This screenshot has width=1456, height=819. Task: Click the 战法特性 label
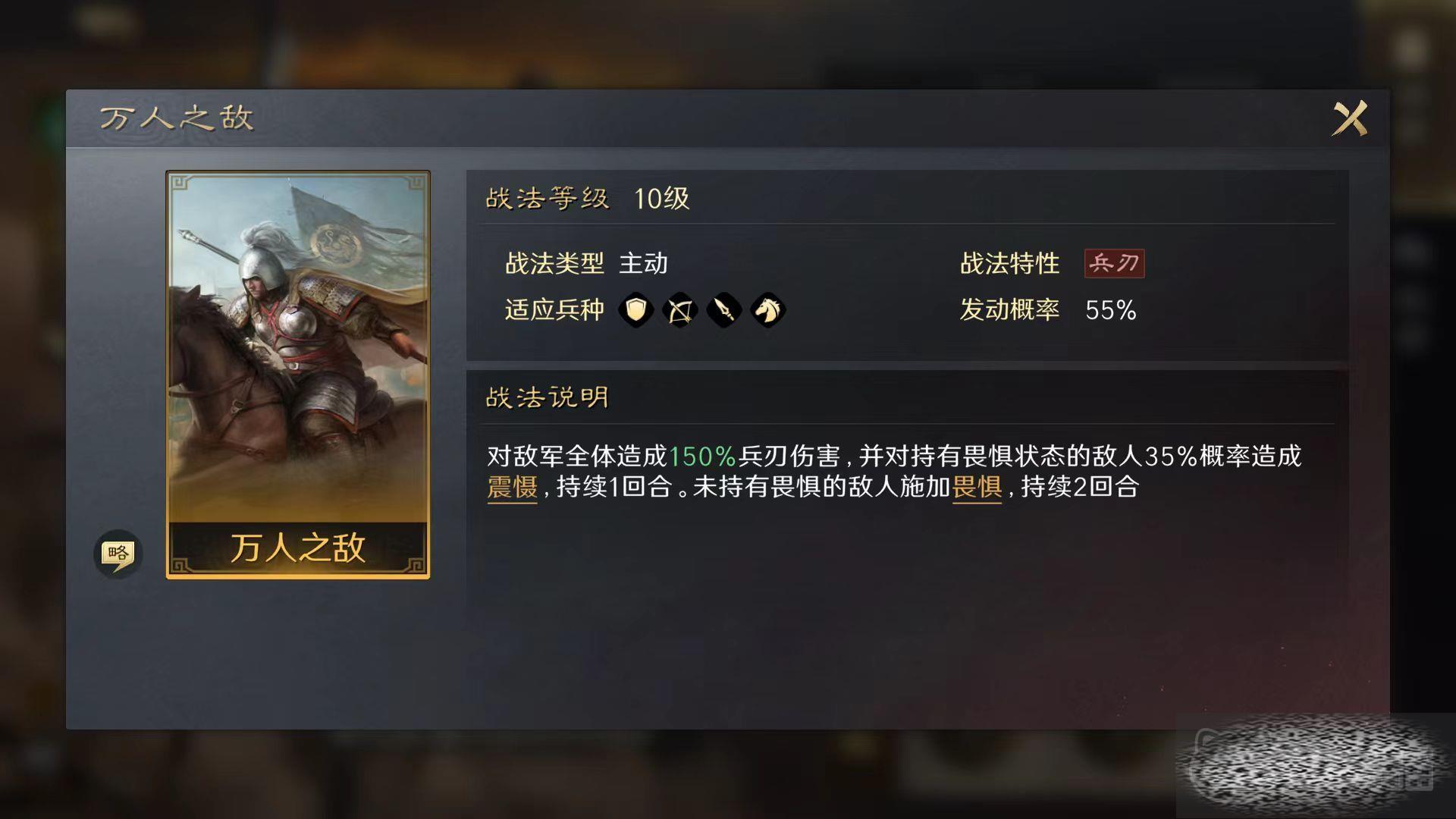1009,264
